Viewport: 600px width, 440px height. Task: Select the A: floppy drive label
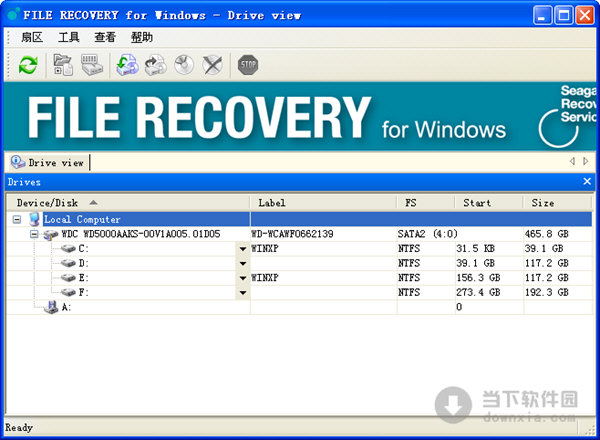pyautogui.click(x=66, y=307)
